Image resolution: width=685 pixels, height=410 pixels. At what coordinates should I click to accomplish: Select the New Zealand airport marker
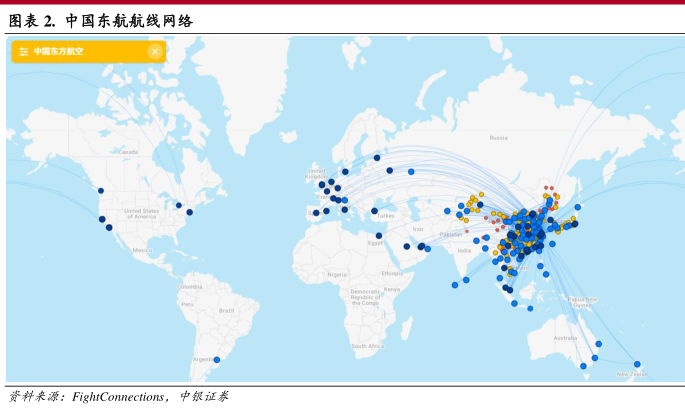coord(637,364)
